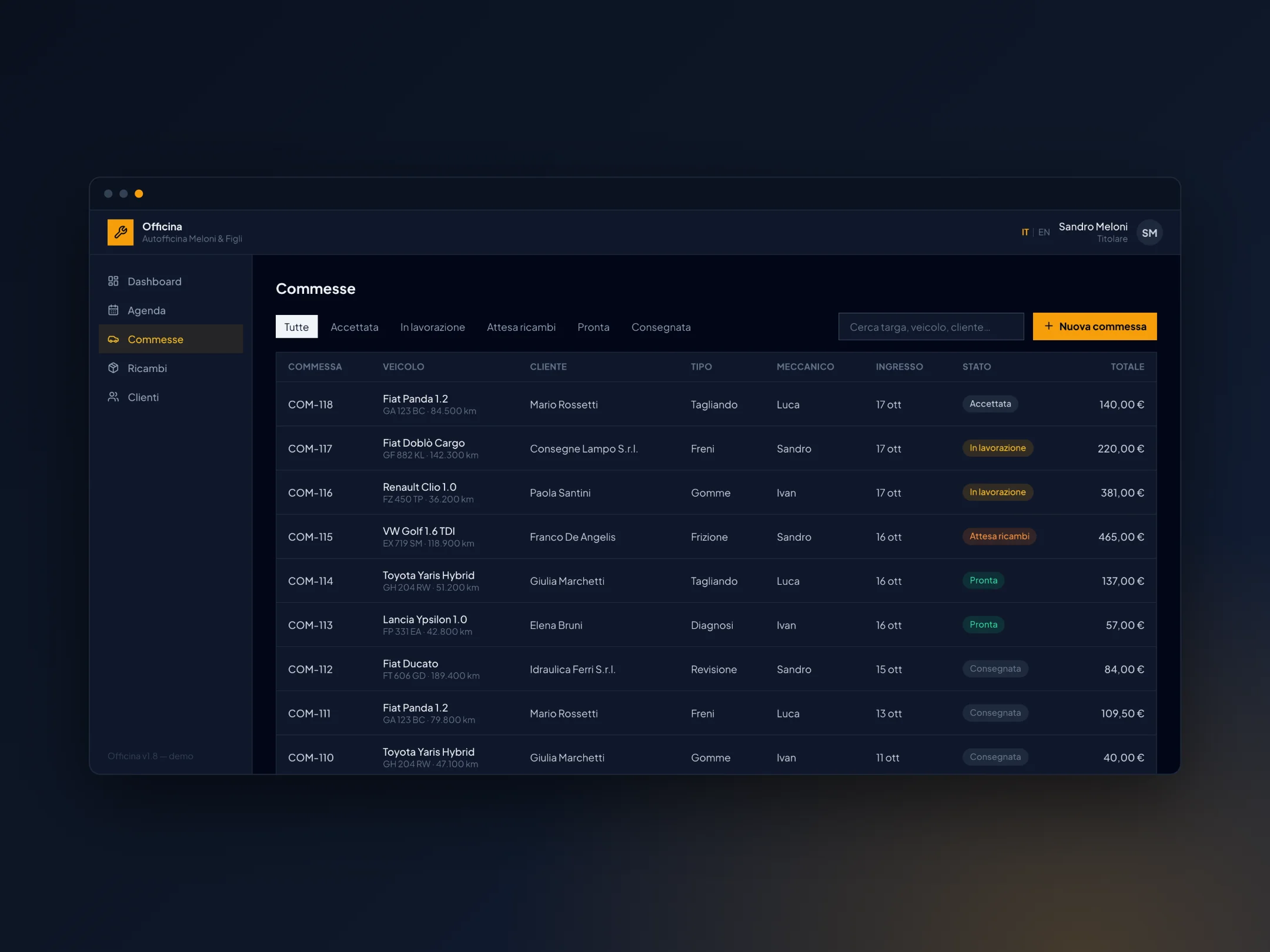
Task: Switch language to IT
Action: [1025, 232]
